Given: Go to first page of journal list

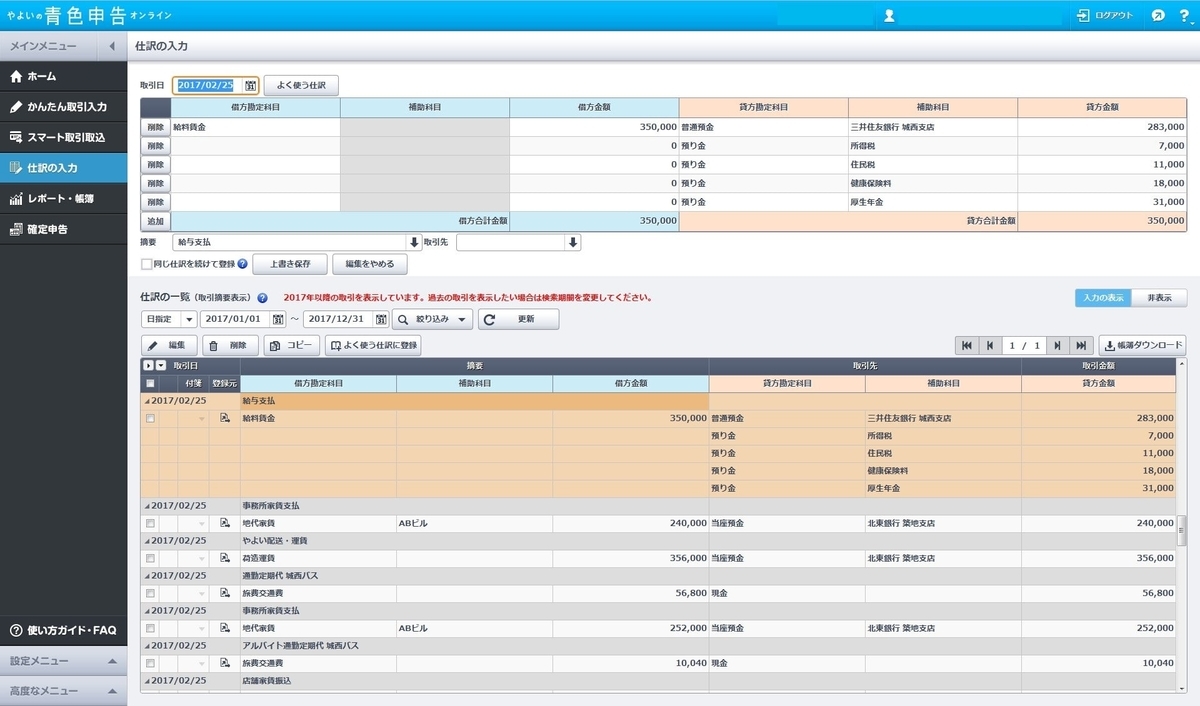Looking at the screenshot, I should [966, 345].
